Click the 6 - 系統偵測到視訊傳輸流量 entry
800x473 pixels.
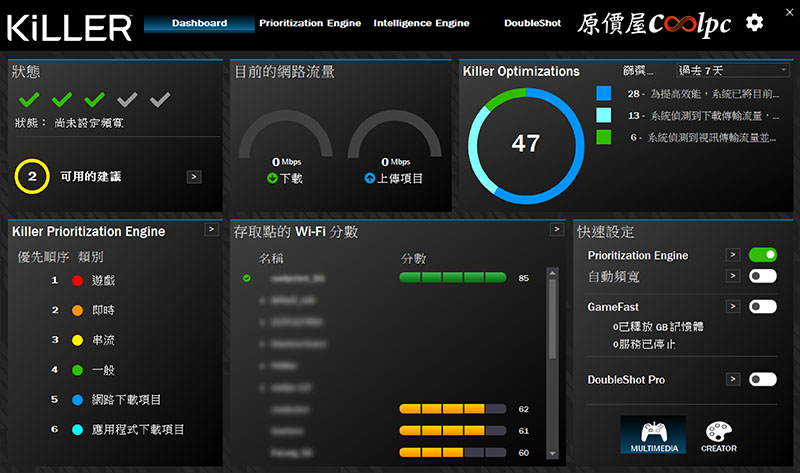pos(703,137)
